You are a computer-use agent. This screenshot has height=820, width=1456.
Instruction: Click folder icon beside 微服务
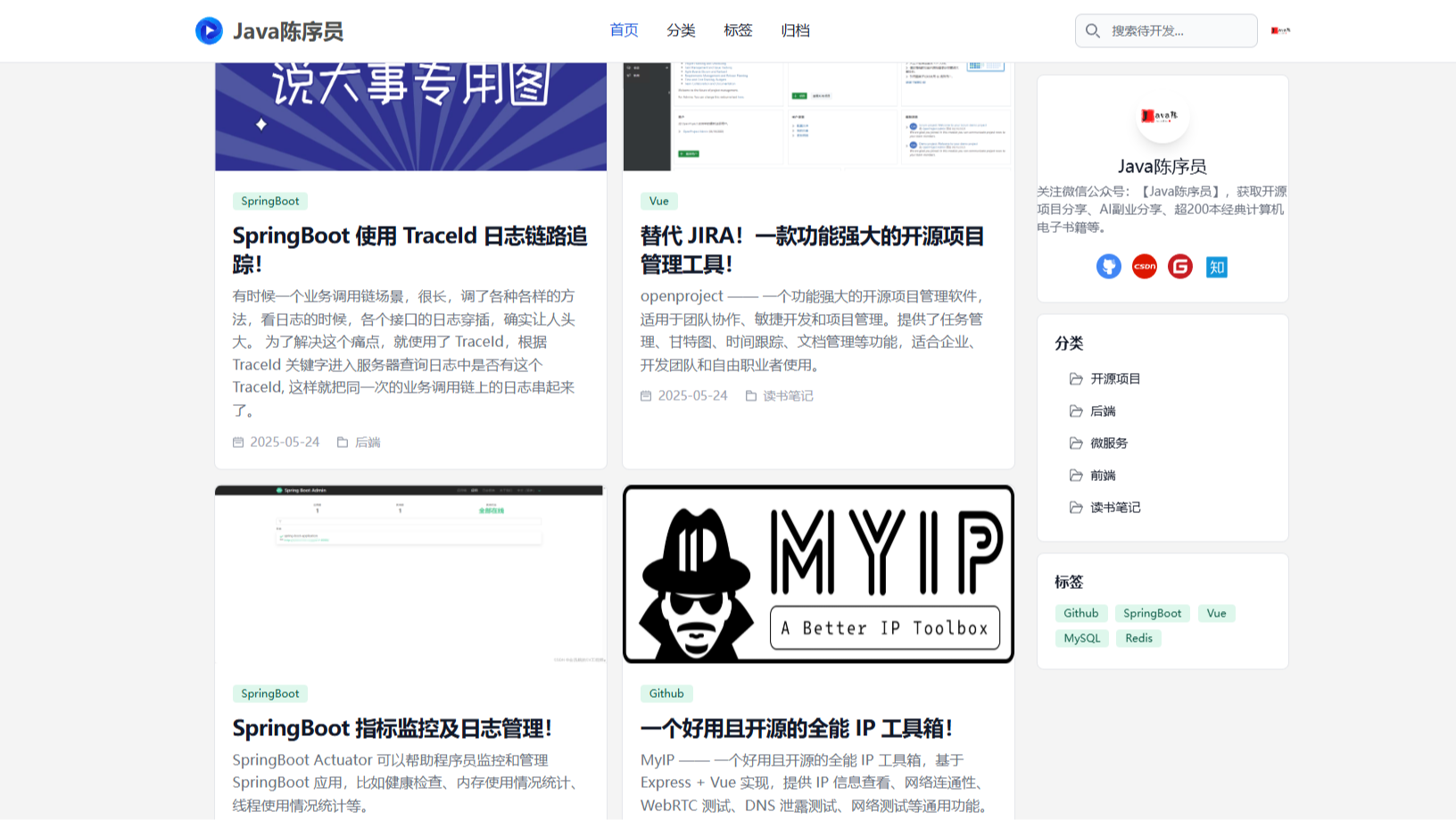coord(1076,443)
